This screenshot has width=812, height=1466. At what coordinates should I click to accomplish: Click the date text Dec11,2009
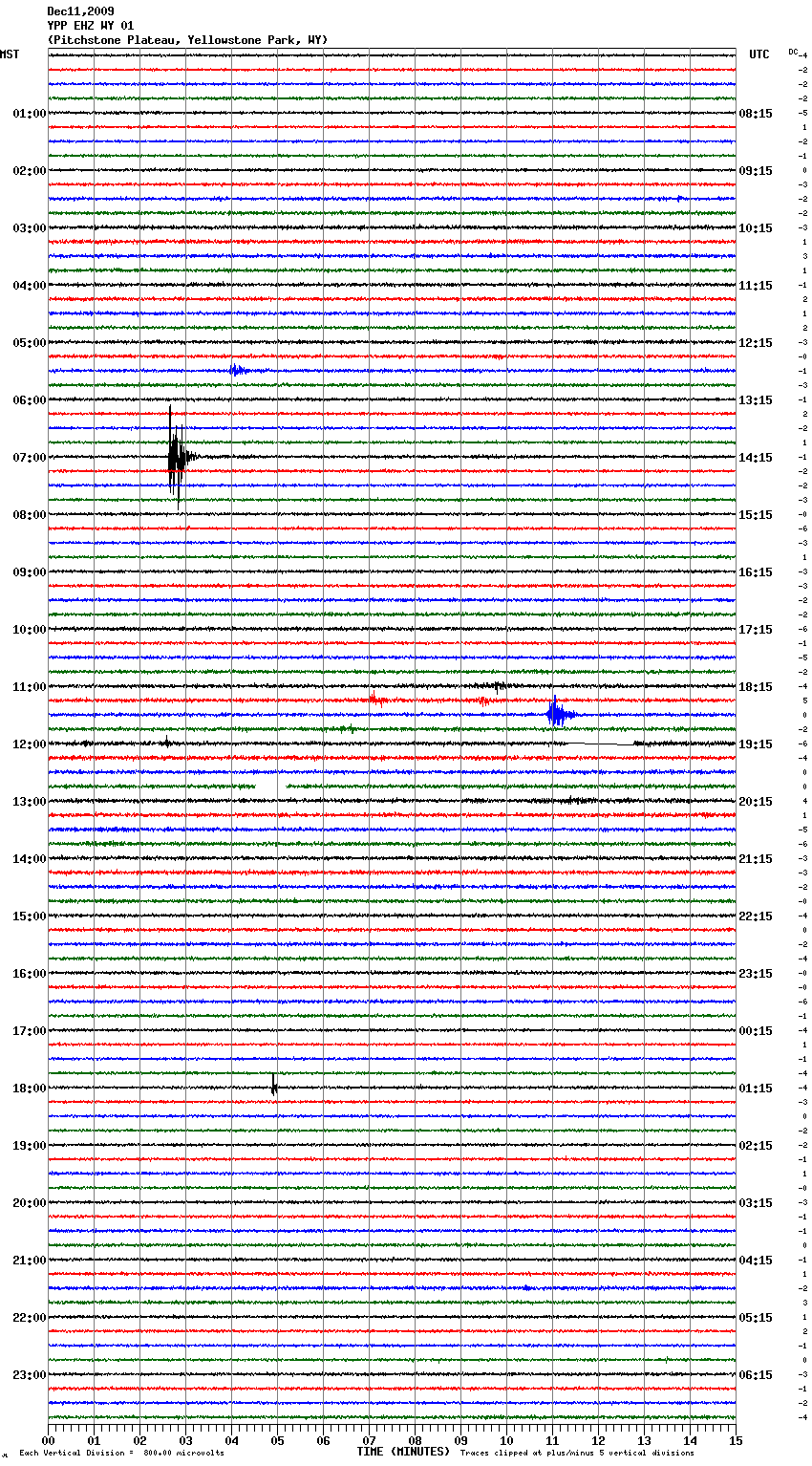tap(80, 11)
